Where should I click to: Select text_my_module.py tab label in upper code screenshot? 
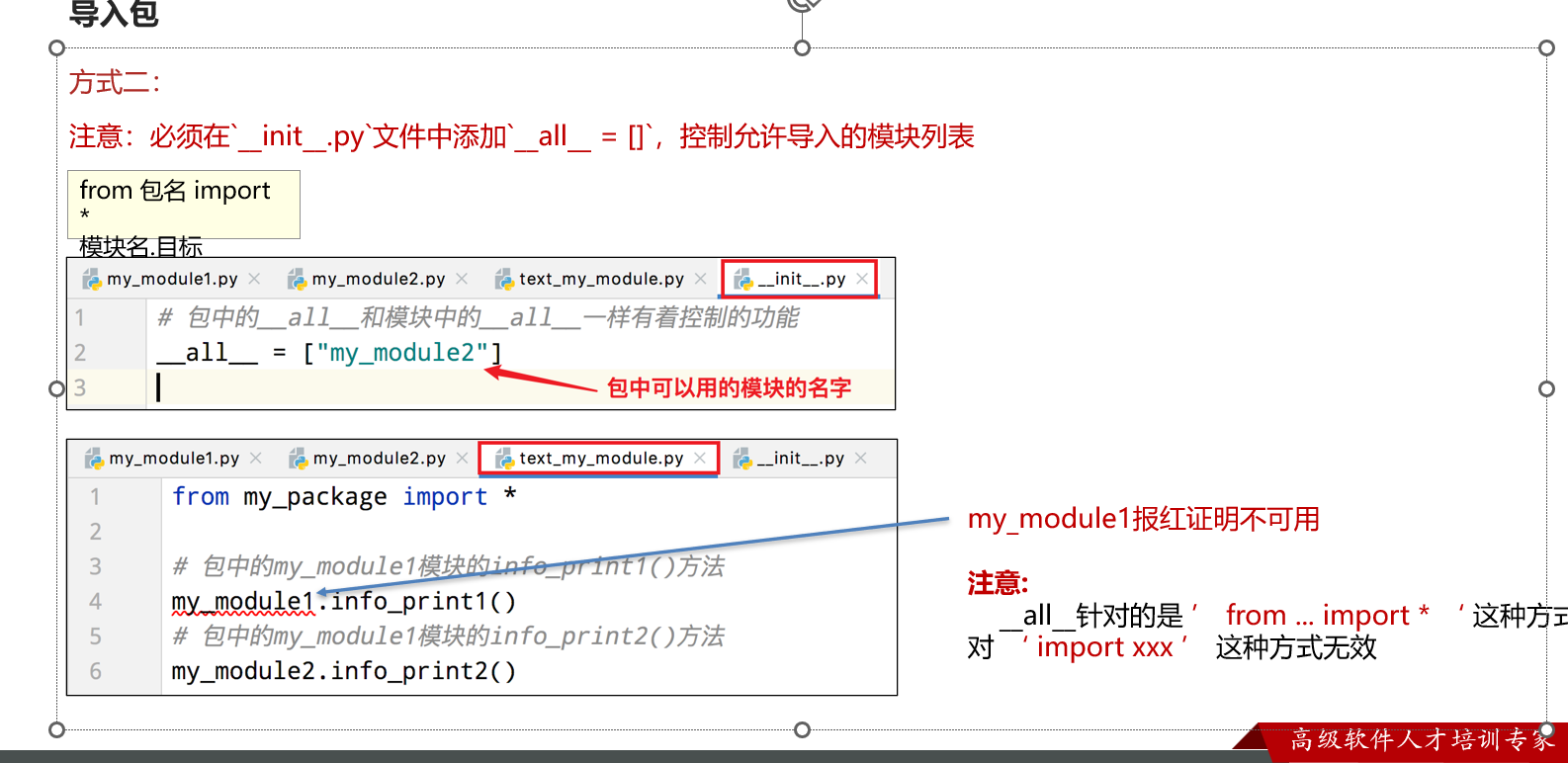pyautogui.click(x=601, y=279)
